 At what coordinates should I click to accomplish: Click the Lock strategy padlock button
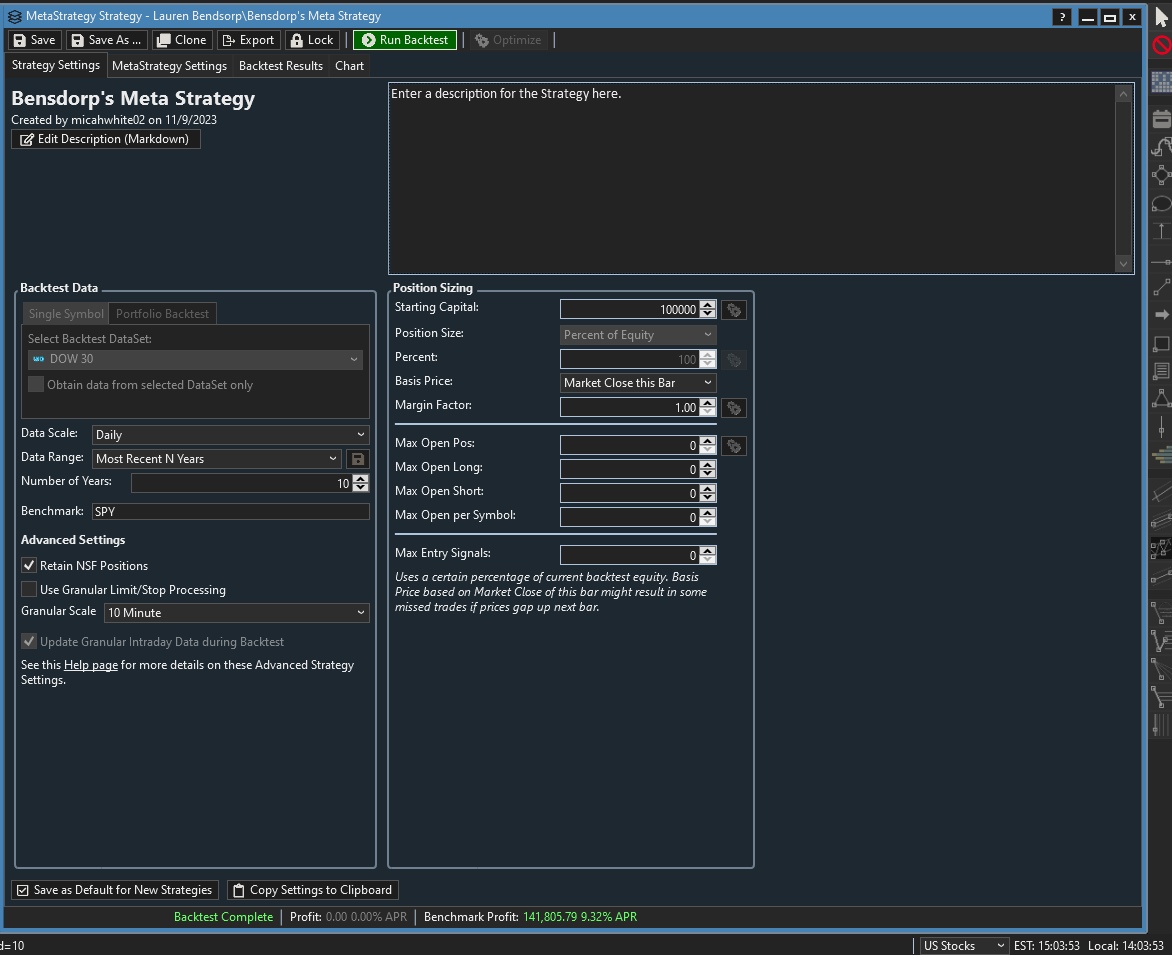pos(311,40)
